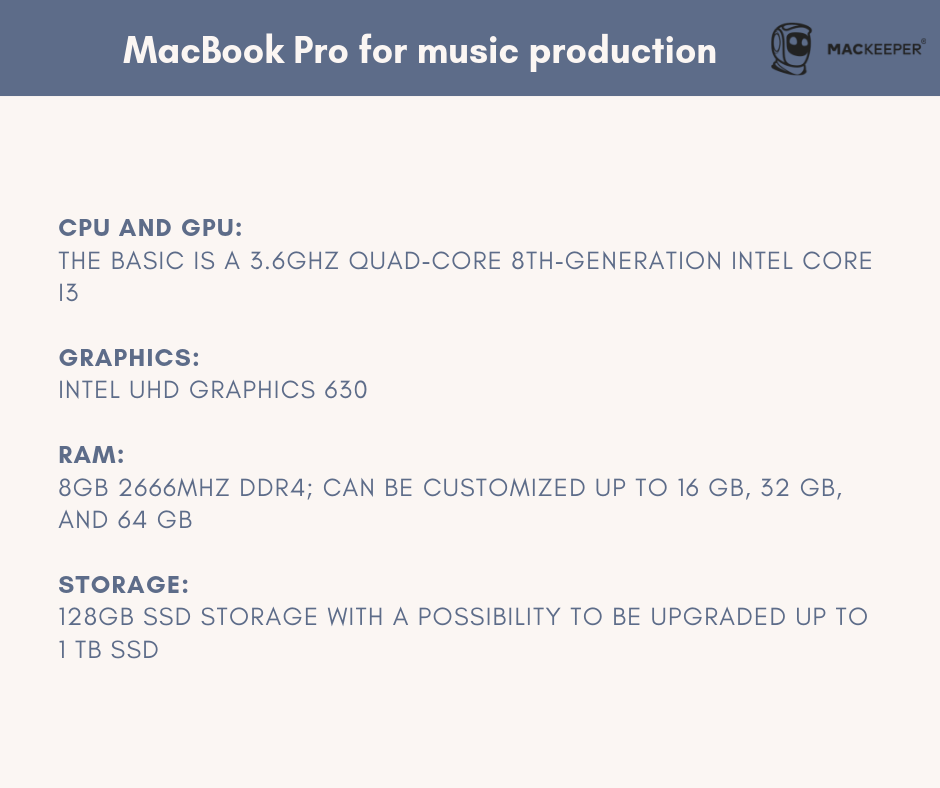Select the 'CPU AND GPU:' heading
The image size is (940, 788).
[x=150, y=228]
